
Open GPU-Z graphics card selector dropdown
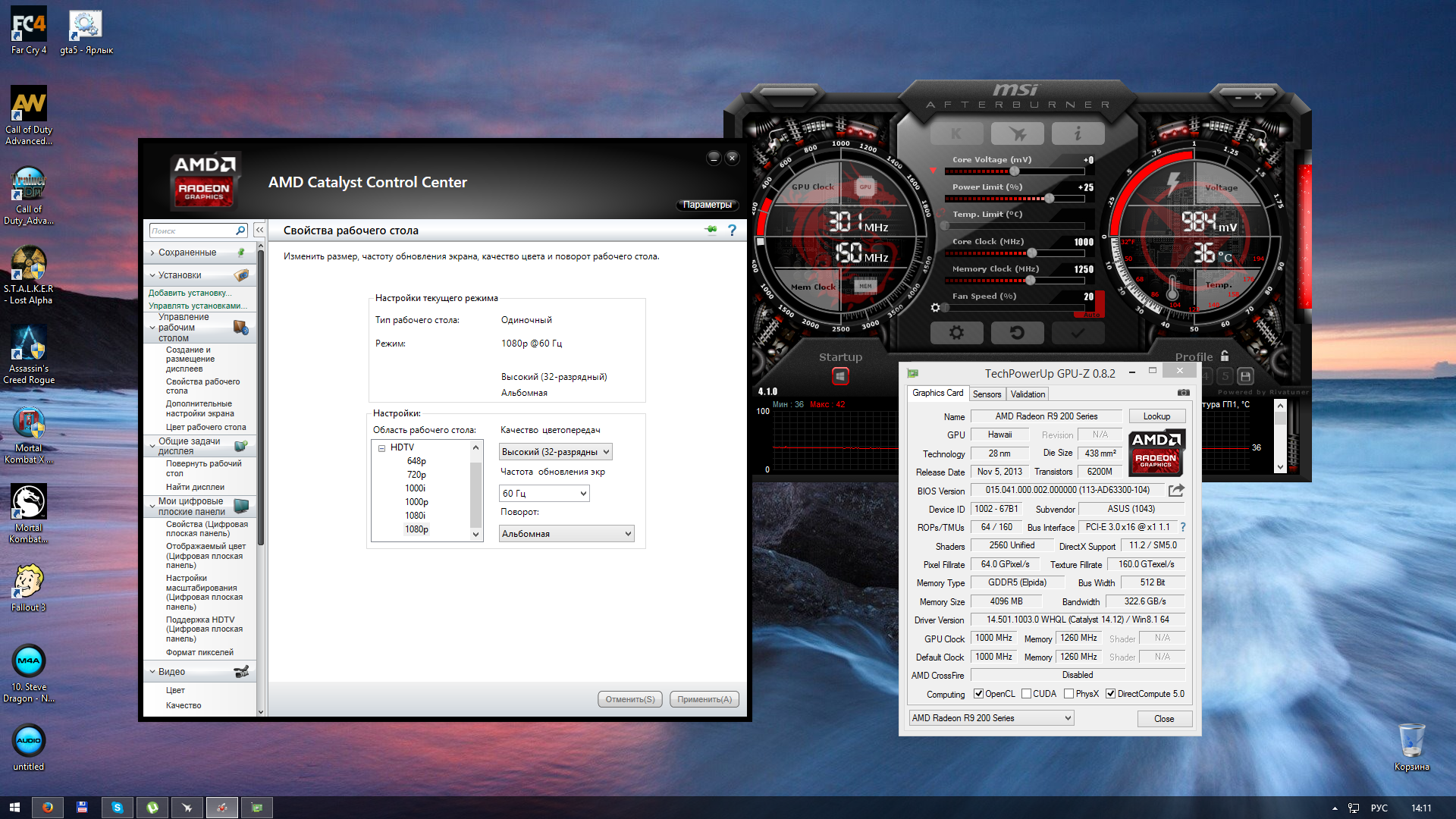(991, 718)
